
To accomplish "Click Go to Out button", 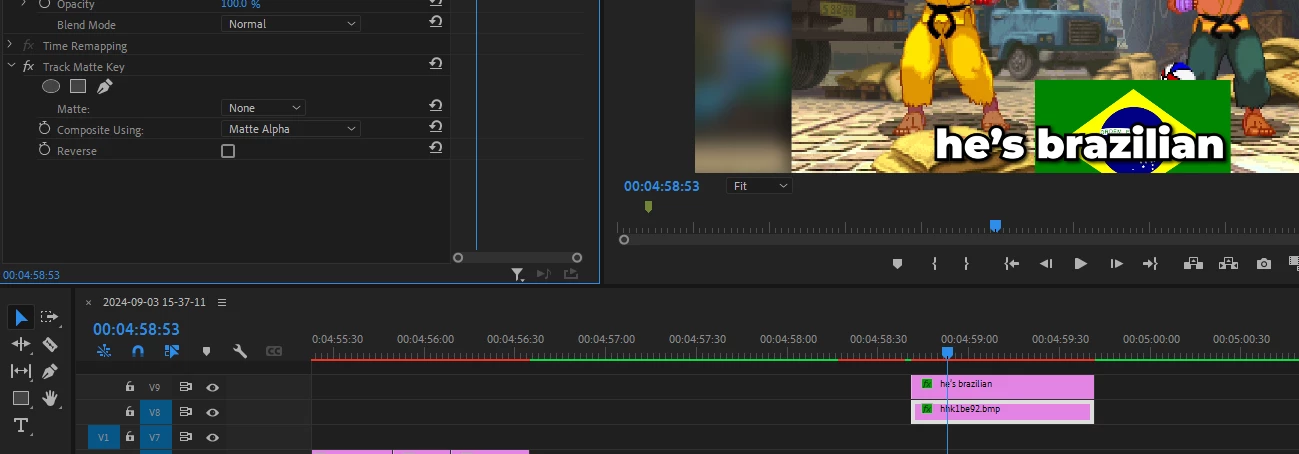I will [x=1150, y=264].
